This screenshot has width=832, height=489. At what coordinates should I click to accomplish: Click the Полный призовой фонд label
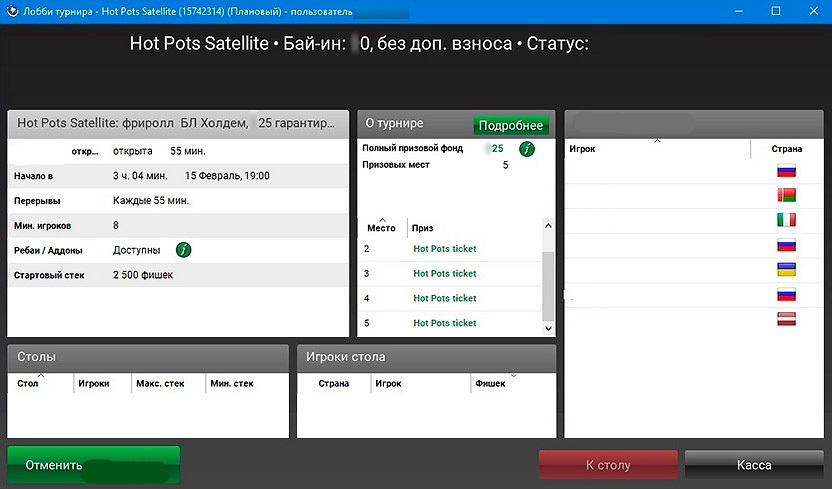[413, 149]
